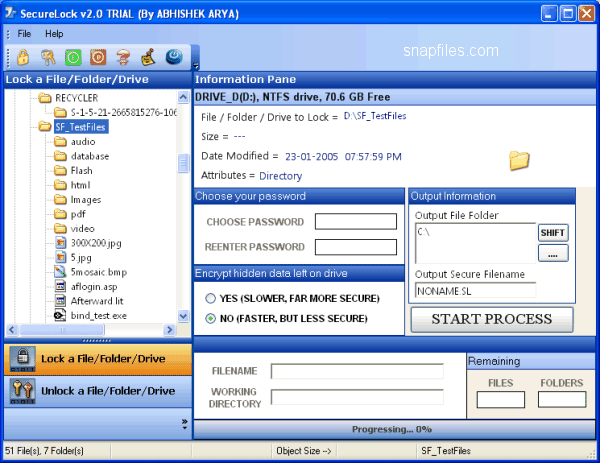Click the green square toolbar icon
The image size is (600, 463).
[x=73, y=57]
